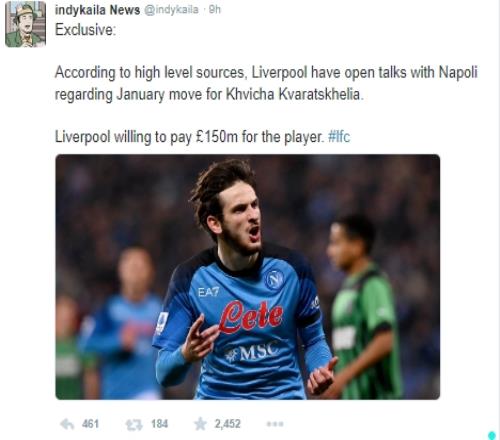
Task: Click the indykaila cartoon profile avatar
Action: 25,24
